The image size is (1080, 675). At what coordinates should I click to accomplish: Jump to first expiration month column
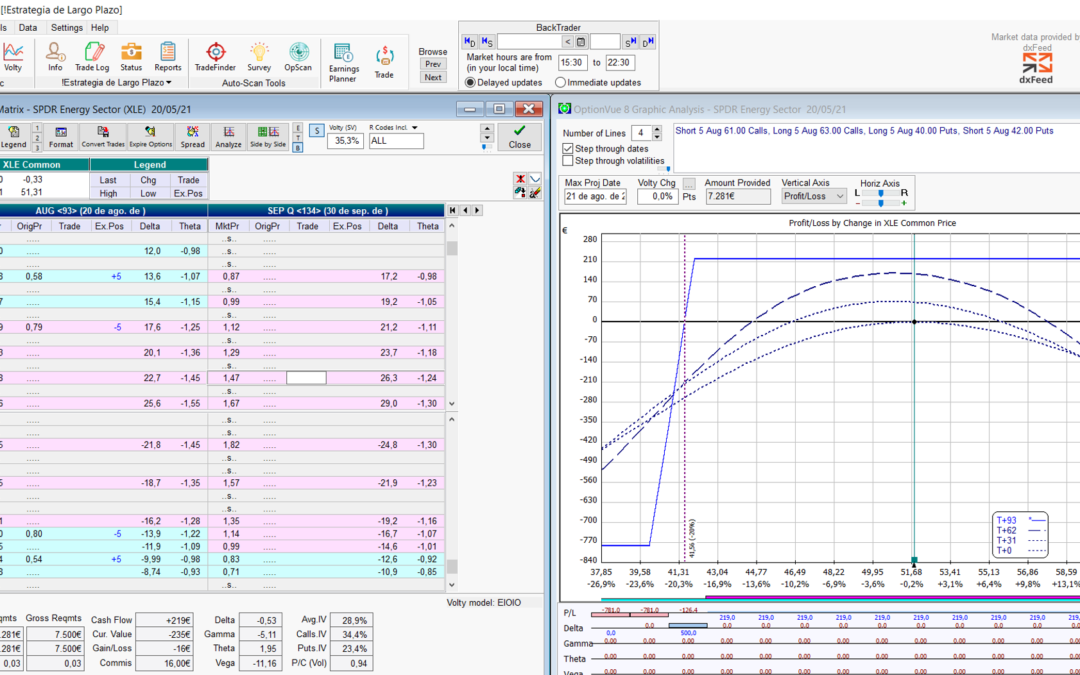[x=453, y=210]
